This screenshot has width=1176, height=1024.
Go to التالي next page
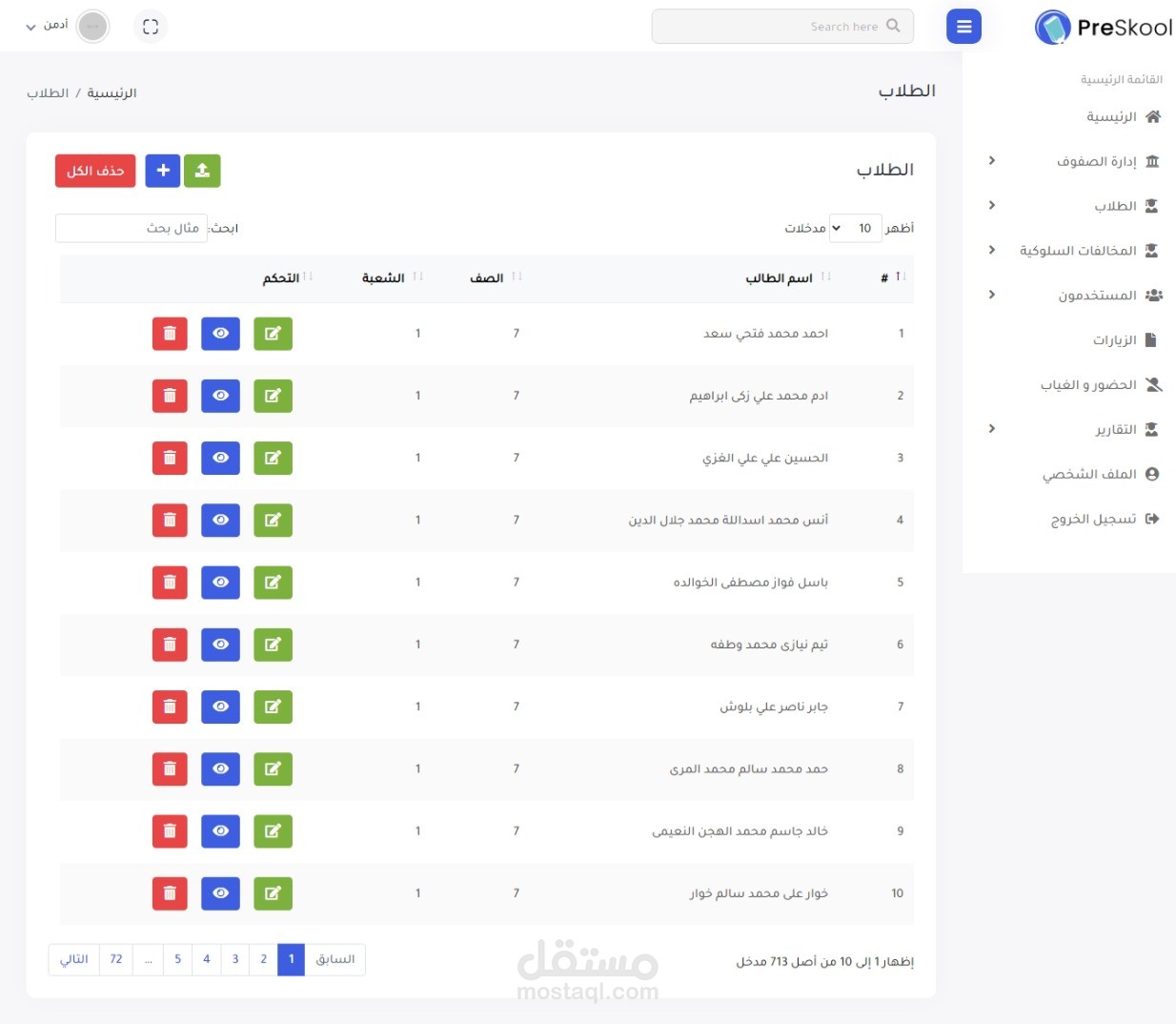(74, 959)
